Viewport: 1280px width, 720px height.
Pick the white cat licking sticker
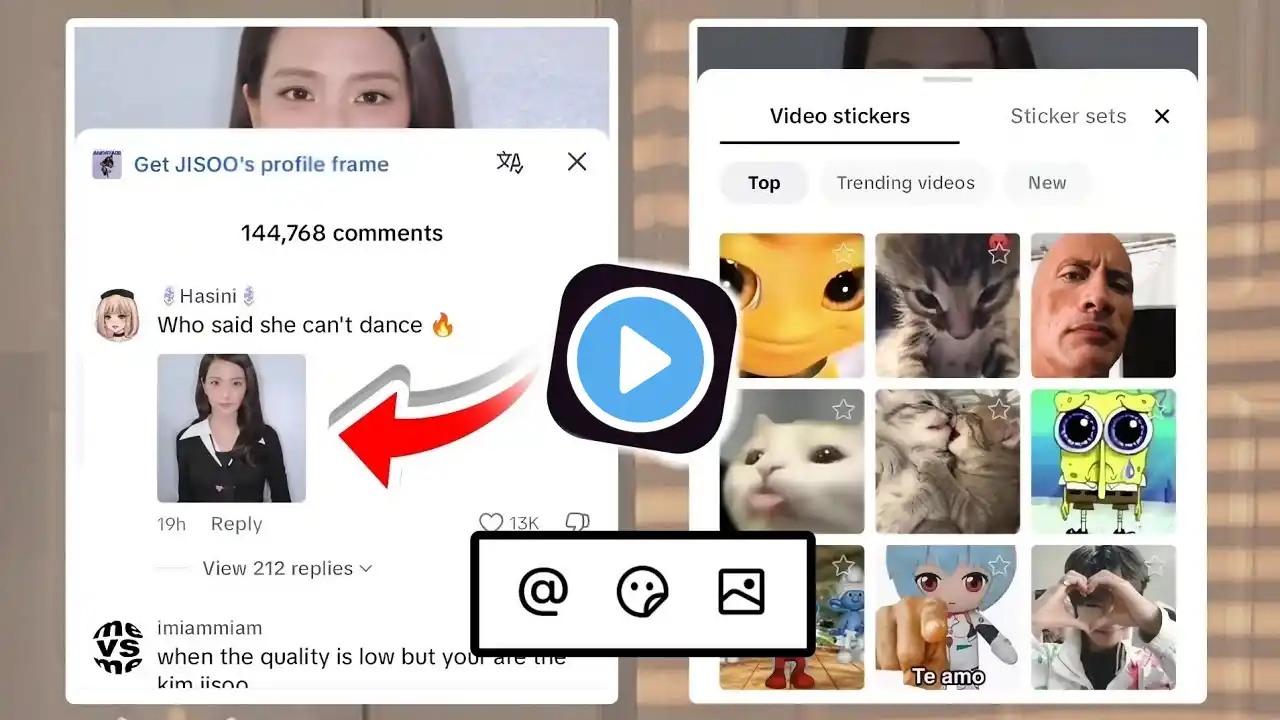[792, 461]
